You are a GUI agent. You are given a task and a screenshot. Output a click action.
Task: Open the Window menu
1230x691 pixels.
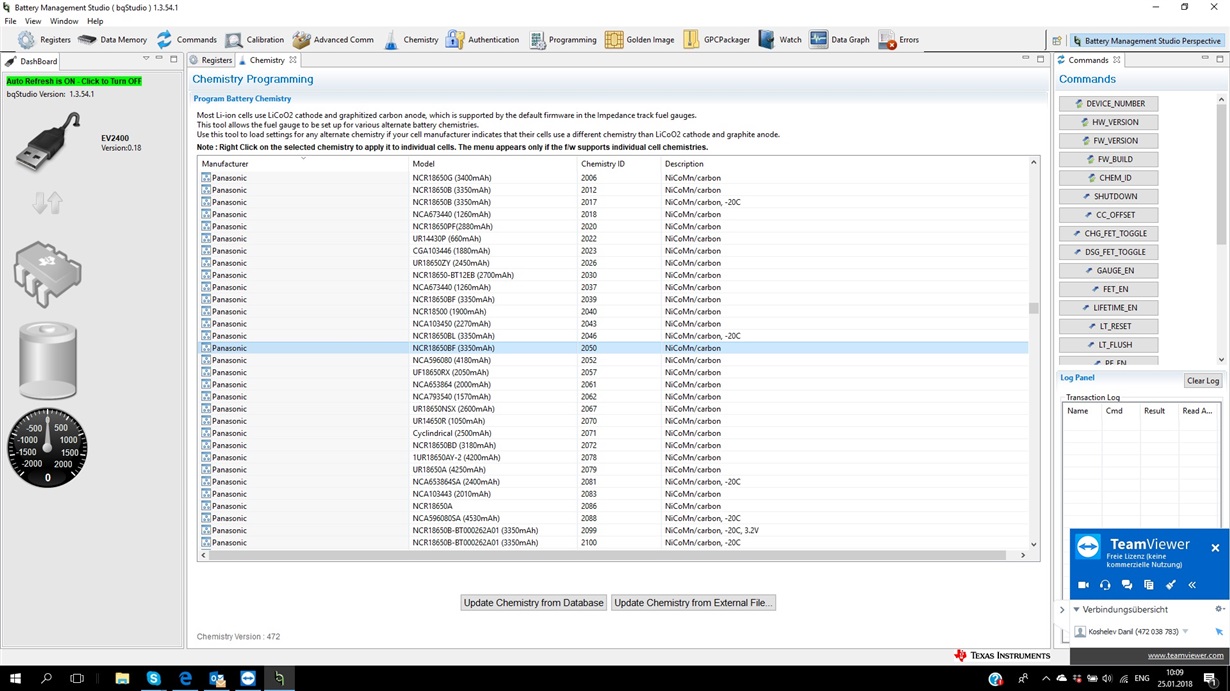point(64,21)
